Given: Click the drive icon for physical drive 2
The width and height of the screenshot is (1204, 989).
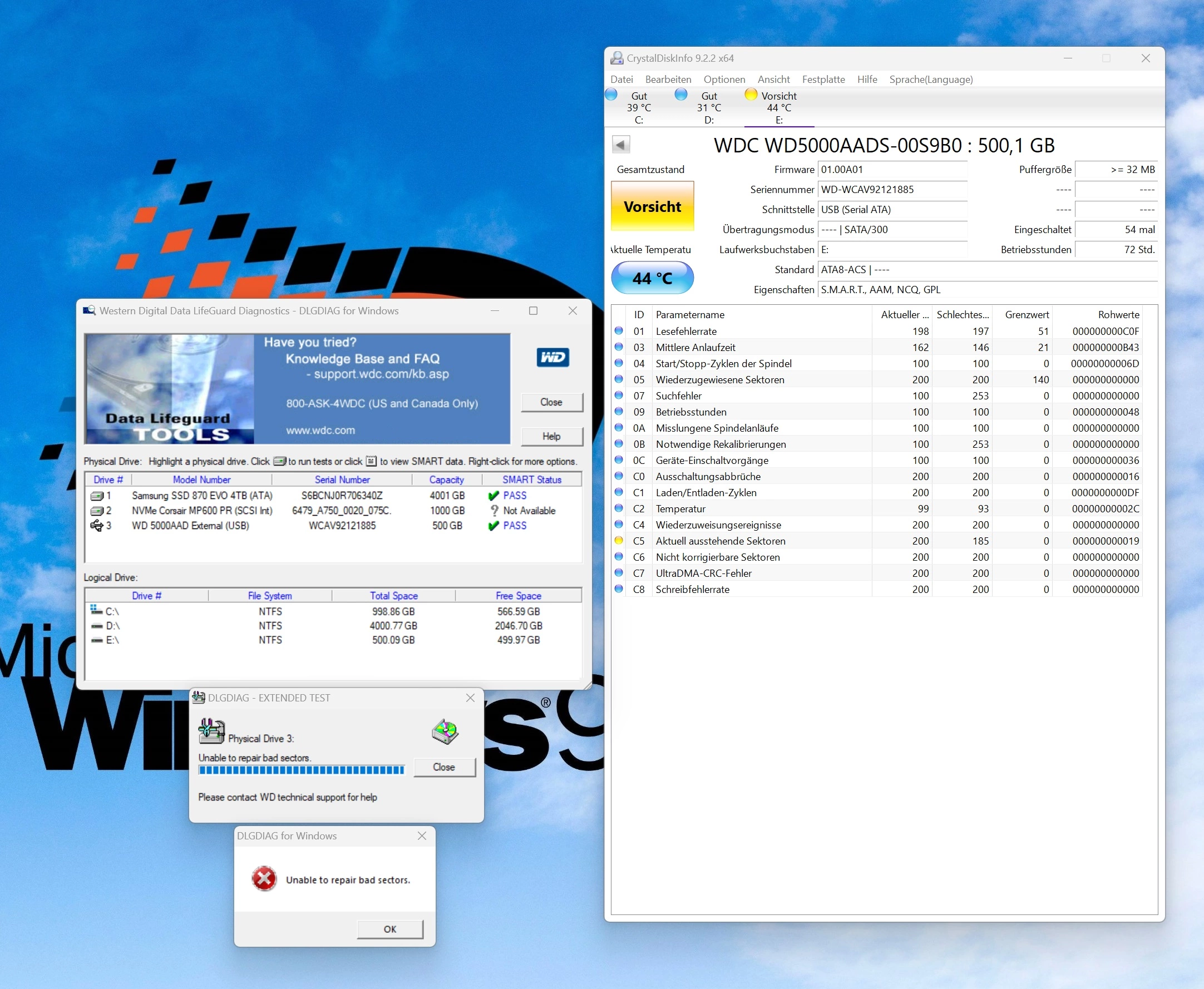Looking at the screenshot, I should point(97,511).
